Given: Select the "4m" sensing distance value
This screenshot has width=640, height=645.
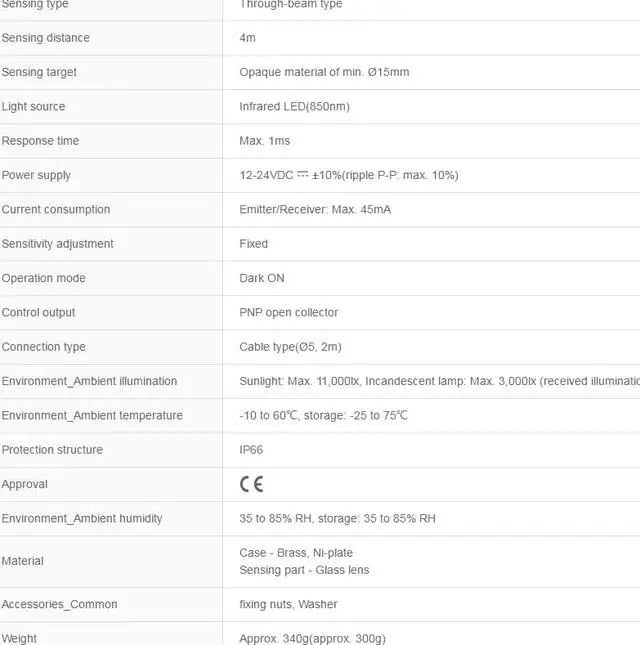Looking at the screenshot, I should [248, 38].
